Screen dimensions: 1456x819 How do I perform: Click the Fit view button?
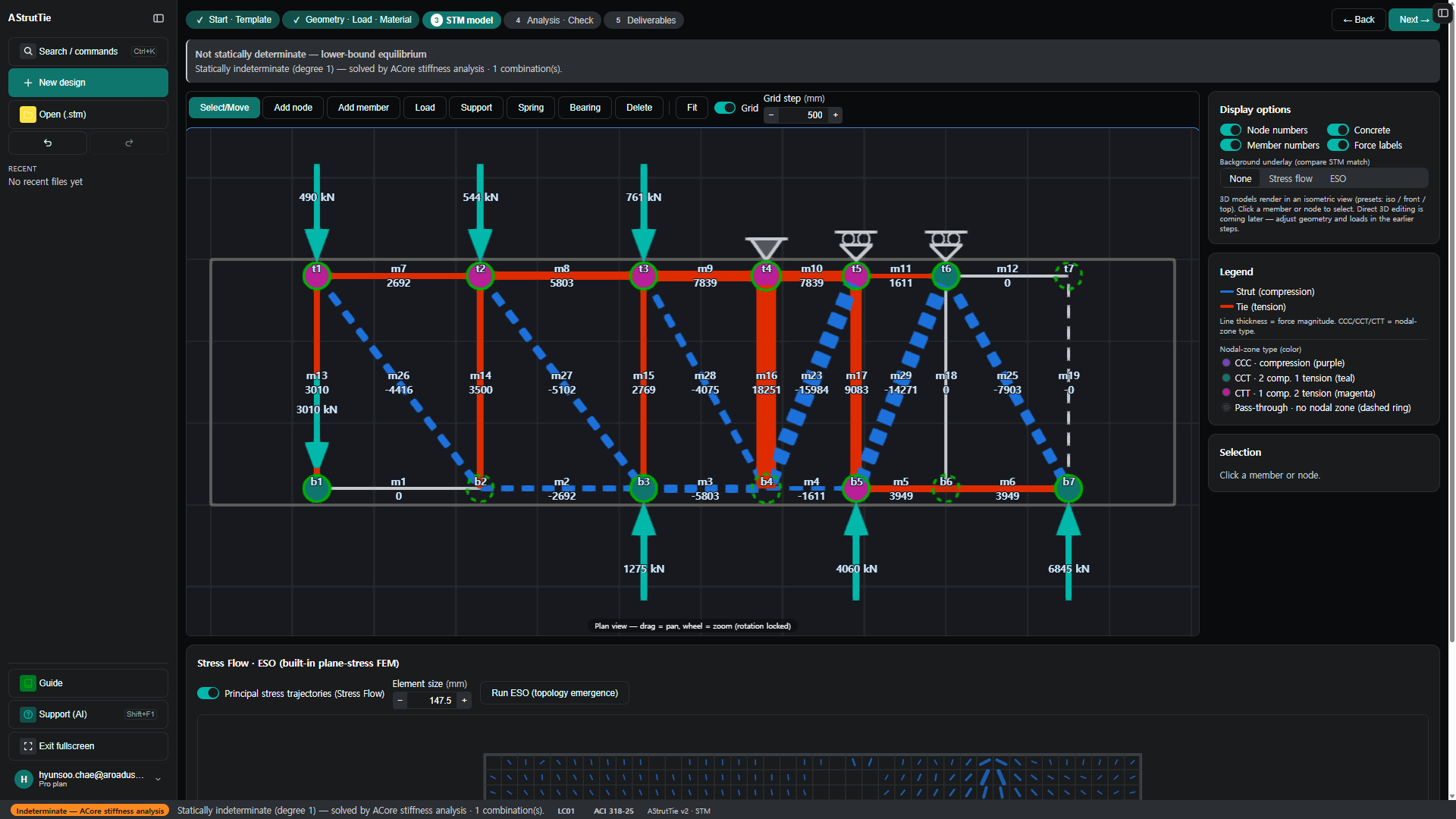[x=692, y=108]
